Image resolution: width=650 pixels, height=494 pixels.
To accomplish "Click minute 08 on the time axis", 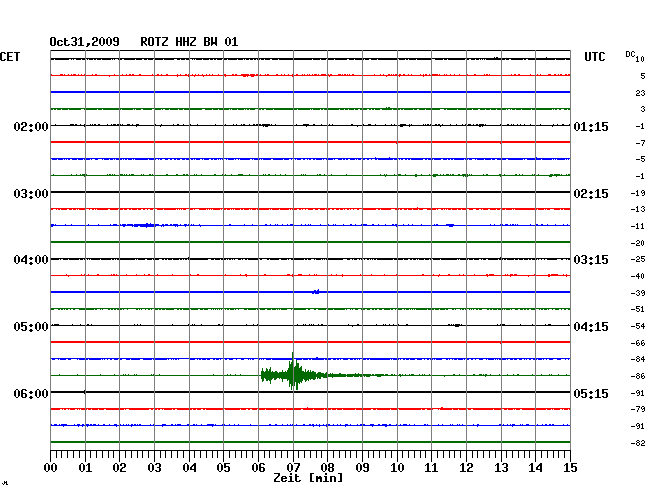I will 327,468.
